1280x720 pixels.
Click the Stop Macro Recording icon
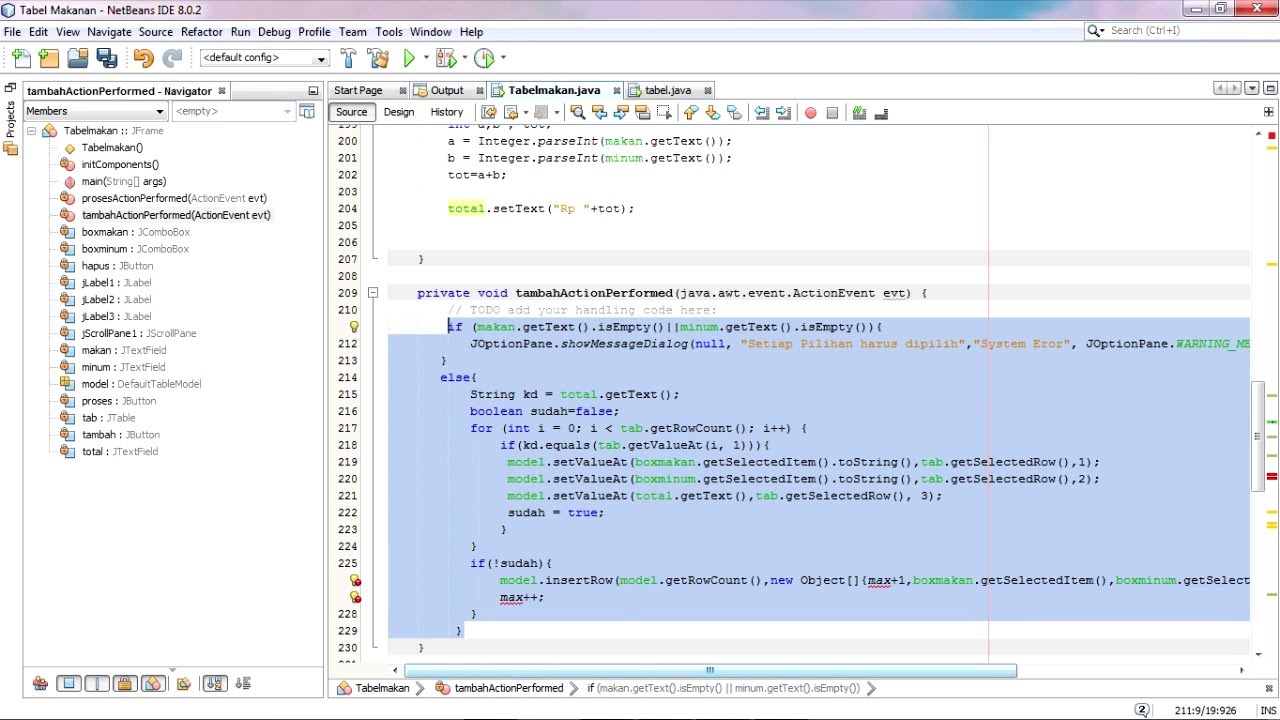[x=832, y=112]
